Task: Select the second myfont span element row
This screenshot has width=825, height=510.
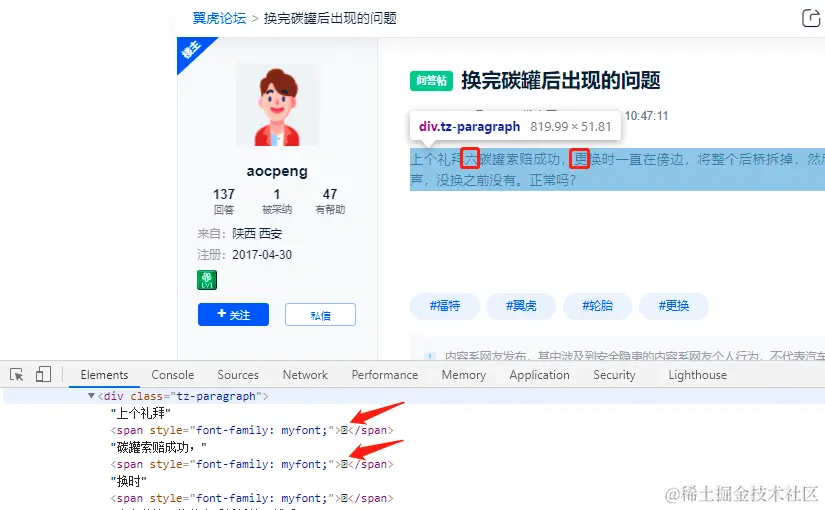Action: [x=252, y=464]
